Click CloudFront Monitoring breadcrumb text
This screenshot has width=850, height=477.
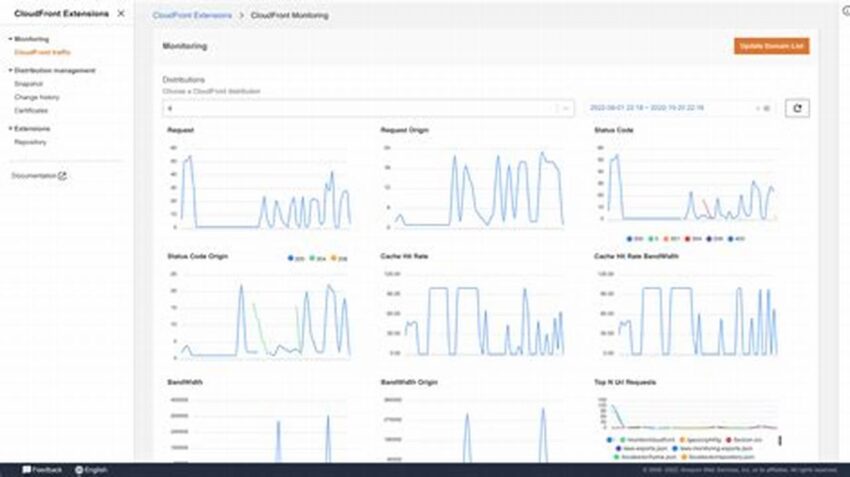pyautogui.click(x=289, y=16)
